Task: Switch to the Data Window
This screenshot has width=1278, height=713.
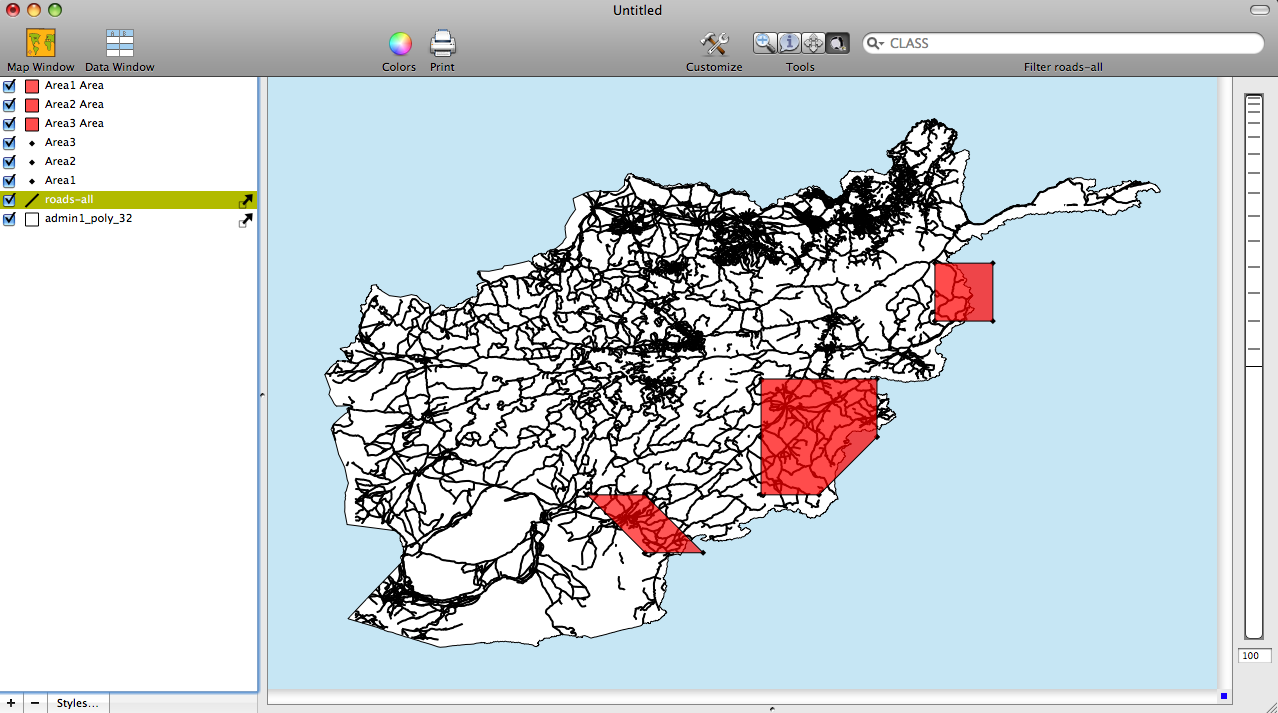Action: (120, 43)
